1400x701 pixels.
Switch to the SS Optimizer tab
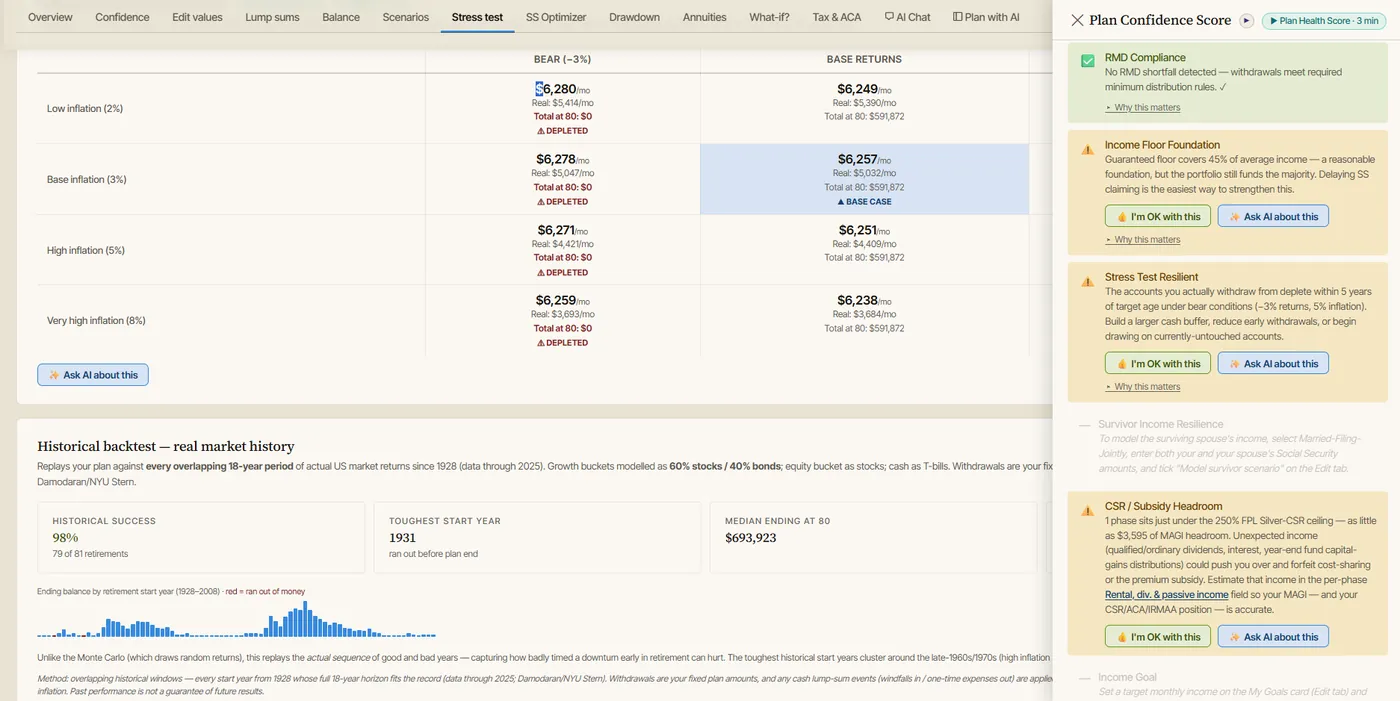[556, 17]
